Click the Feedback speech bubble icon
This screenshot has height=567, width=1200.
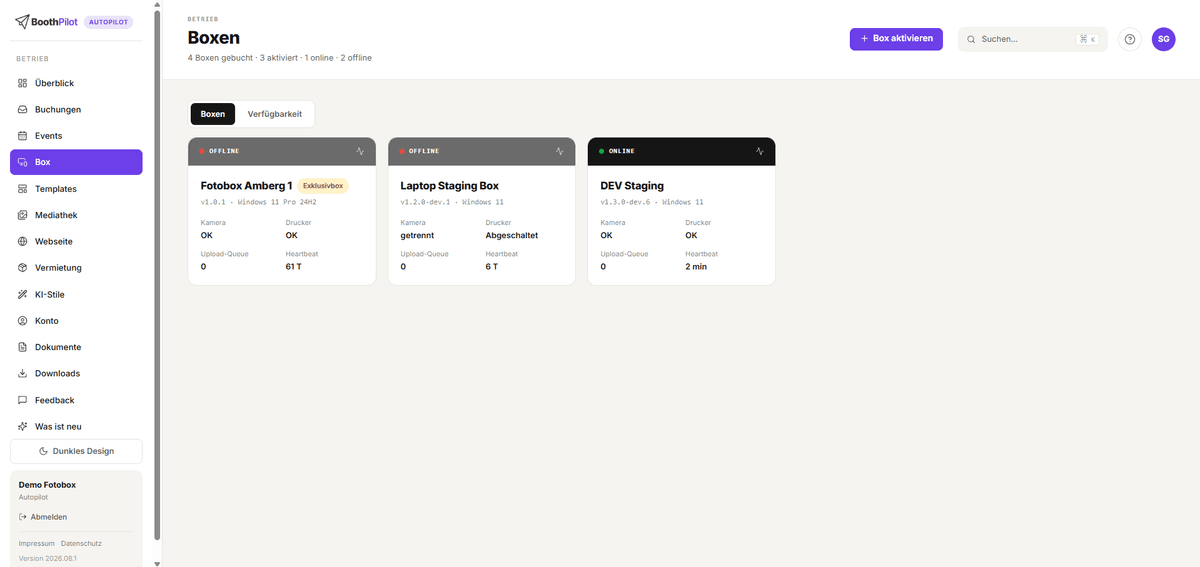coord(23,400)
